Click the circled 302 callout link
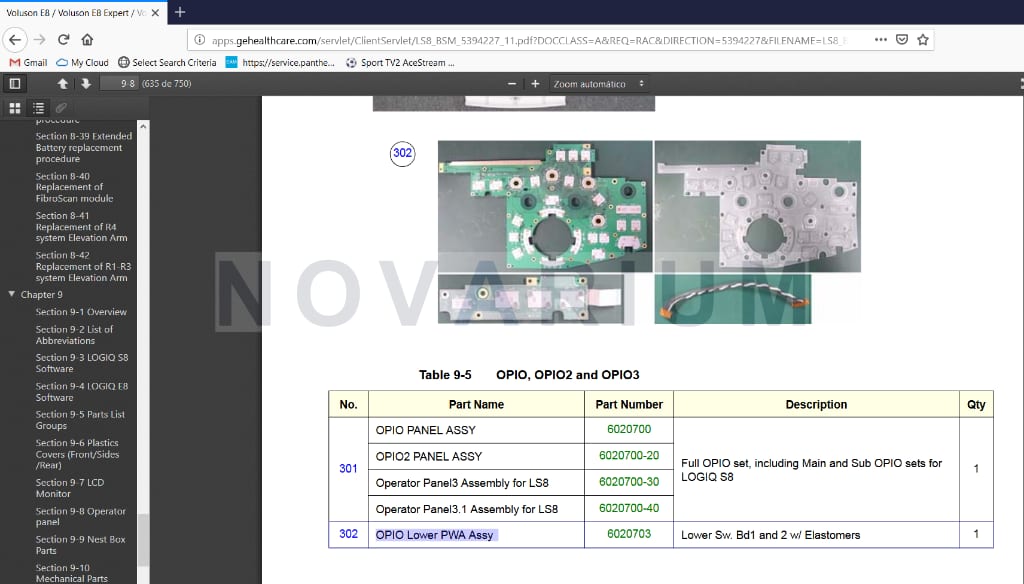Image resolution: width=1024 pixels, height=584 pixels. [x=402, y=154]
